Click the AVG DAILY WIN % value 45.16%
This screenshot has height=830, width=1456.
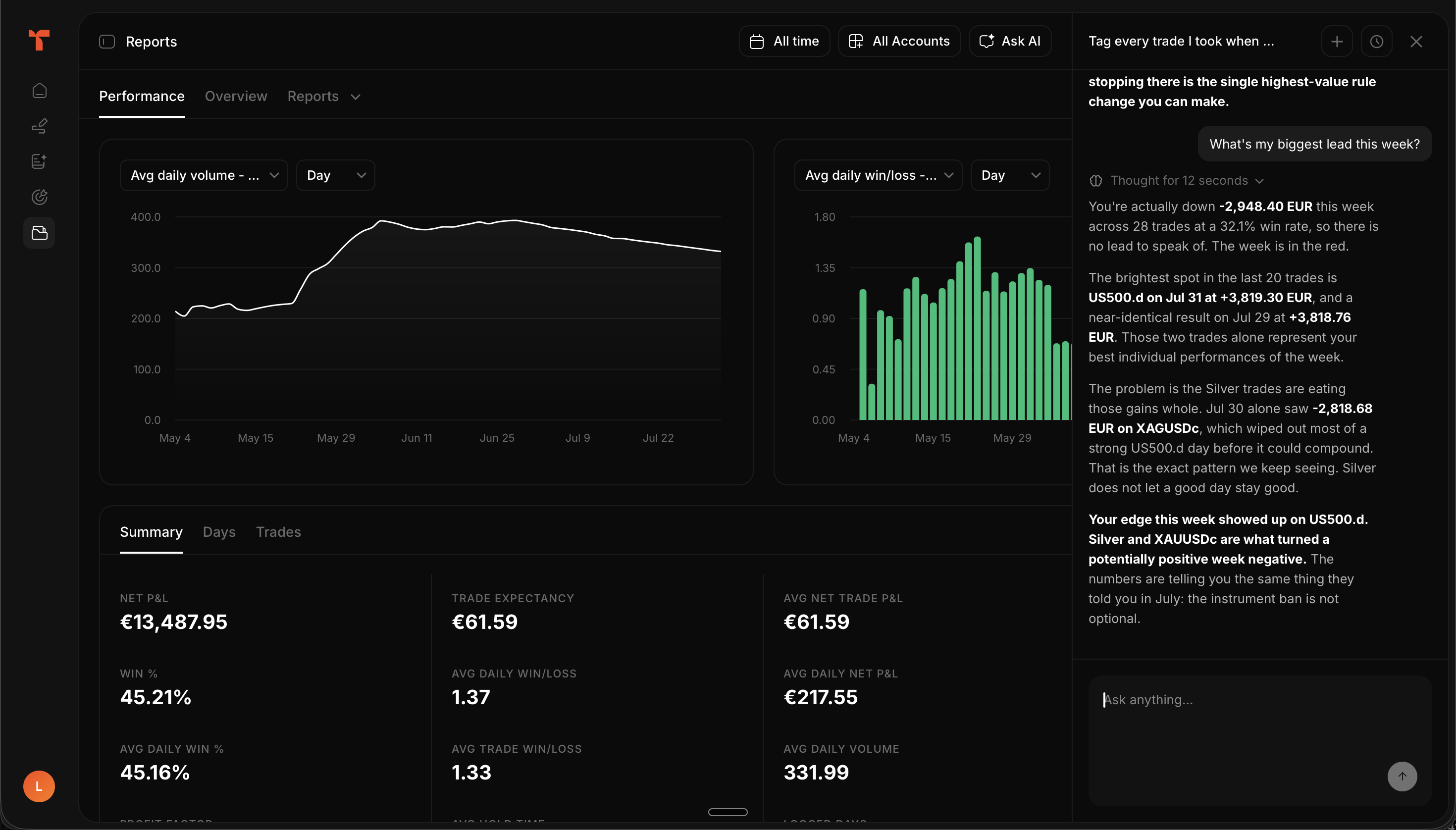tap(155, 773)
